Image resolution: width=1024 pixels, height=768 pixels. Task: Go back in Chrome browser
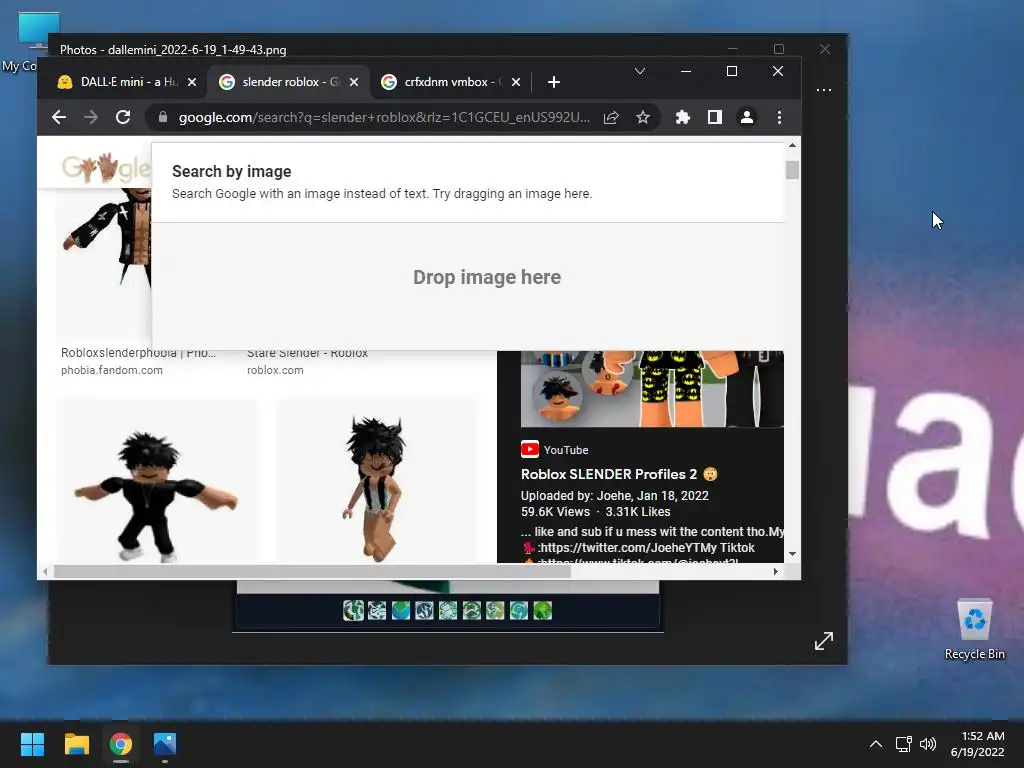59,118
